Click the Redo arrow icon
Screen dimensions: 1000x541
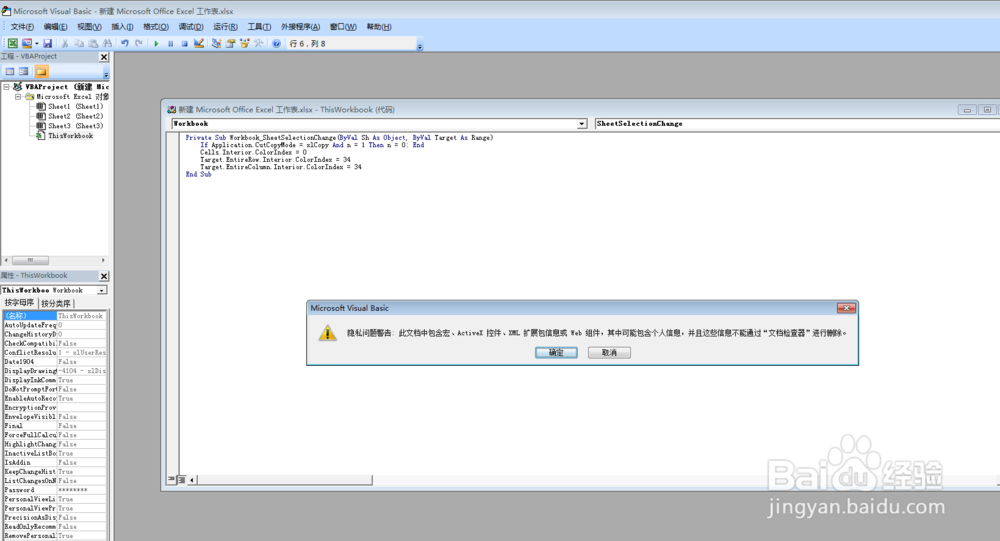(138, 43)
